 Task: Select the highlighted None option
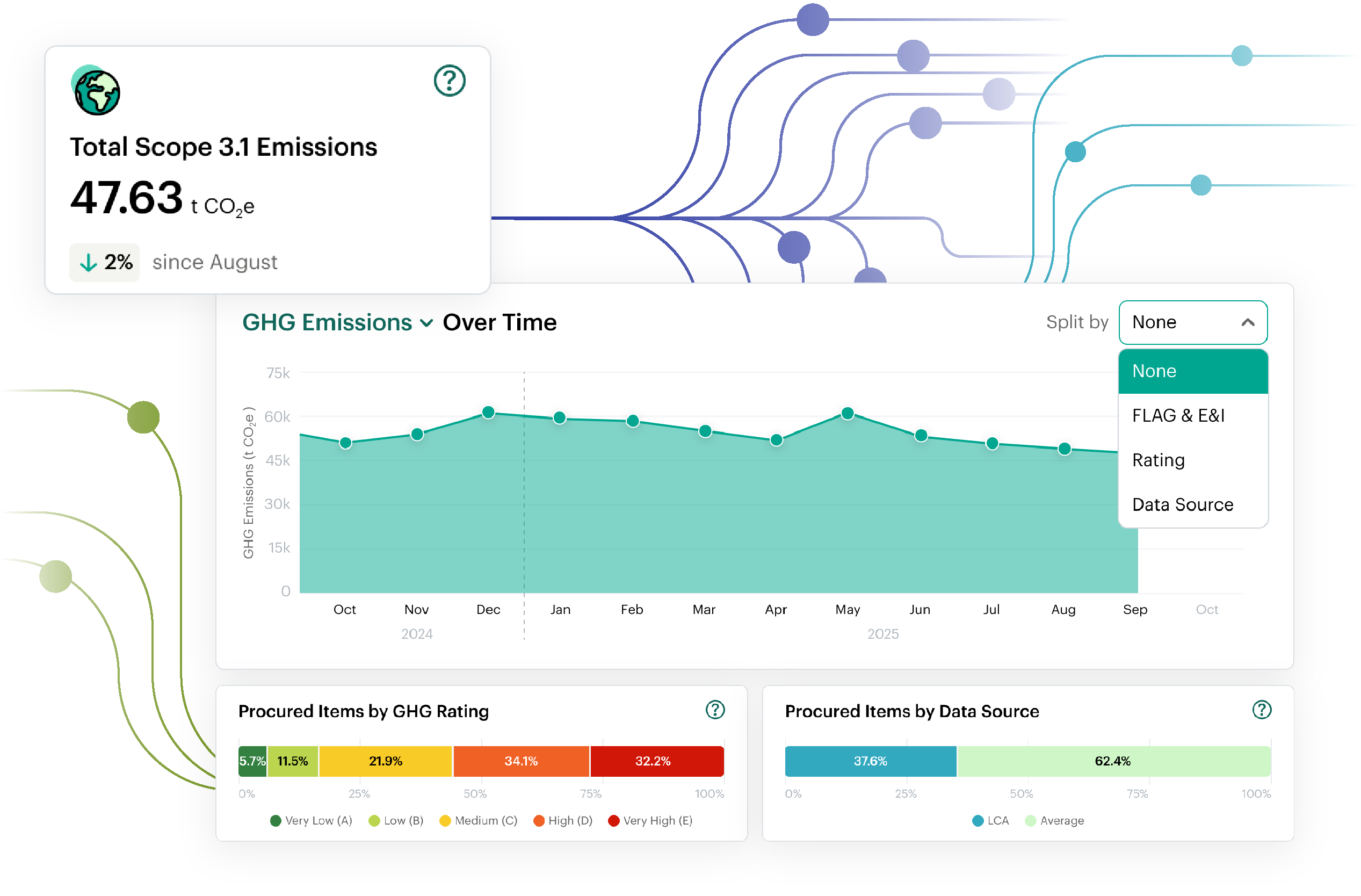pos(1154,371)
